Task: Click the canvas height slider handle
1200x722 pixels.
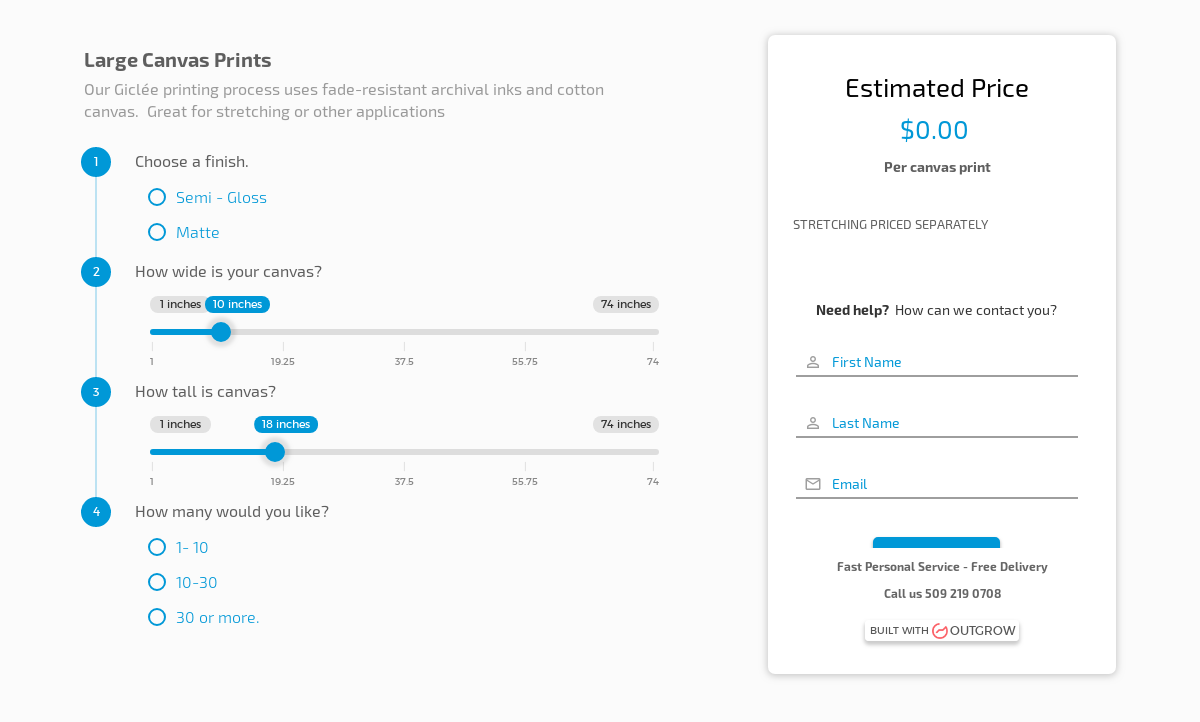Action: (x=275, y=452)
